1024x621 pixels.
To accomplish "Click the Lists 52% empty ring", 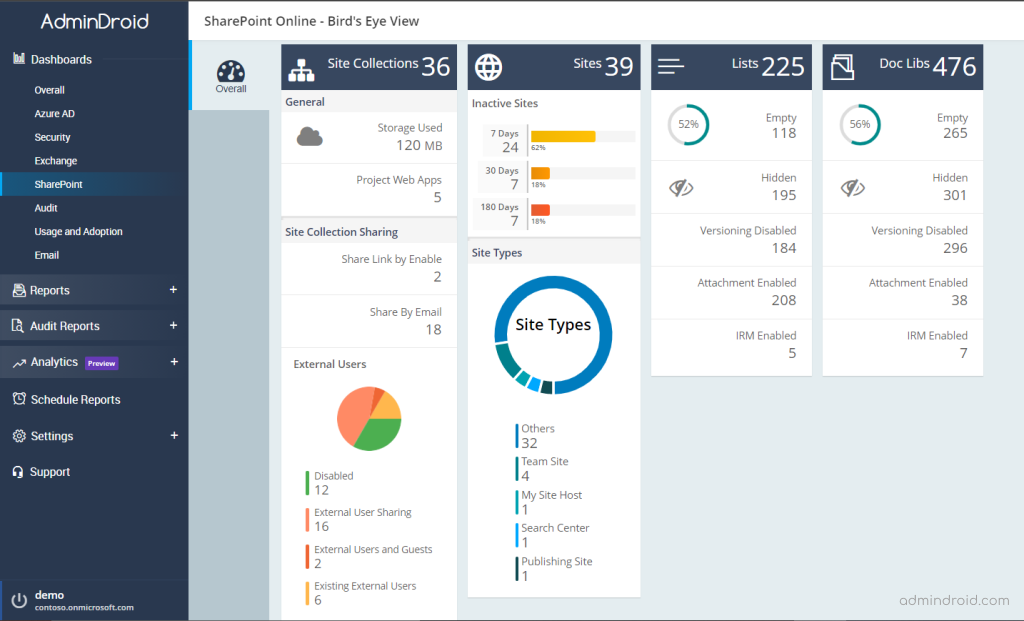I will [x=688, y=124].
